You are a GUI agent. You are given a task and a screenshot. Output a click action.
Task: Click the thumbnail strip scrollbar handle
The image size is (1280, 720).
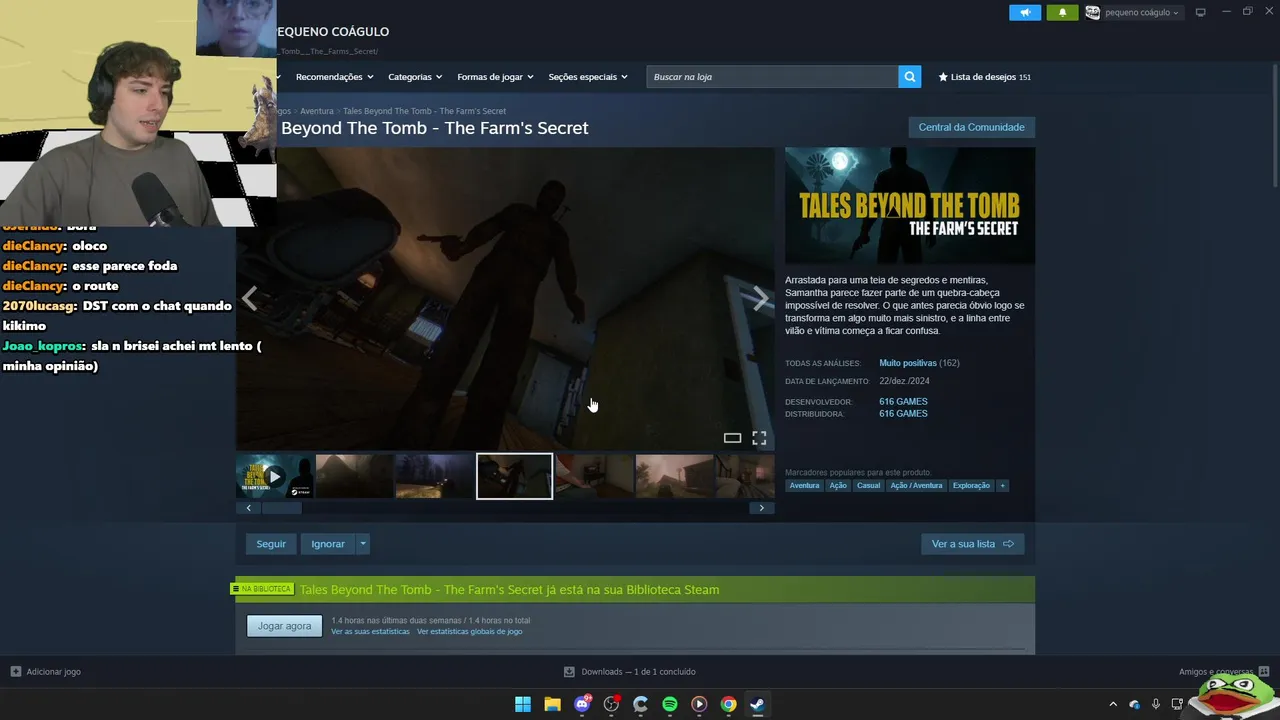point(281,508)
